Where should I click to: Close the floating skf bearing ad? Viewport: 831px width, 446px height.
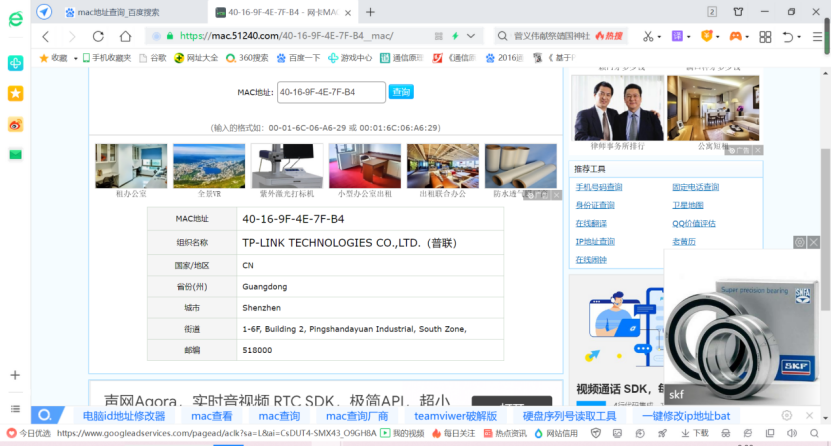click(814, 243)
